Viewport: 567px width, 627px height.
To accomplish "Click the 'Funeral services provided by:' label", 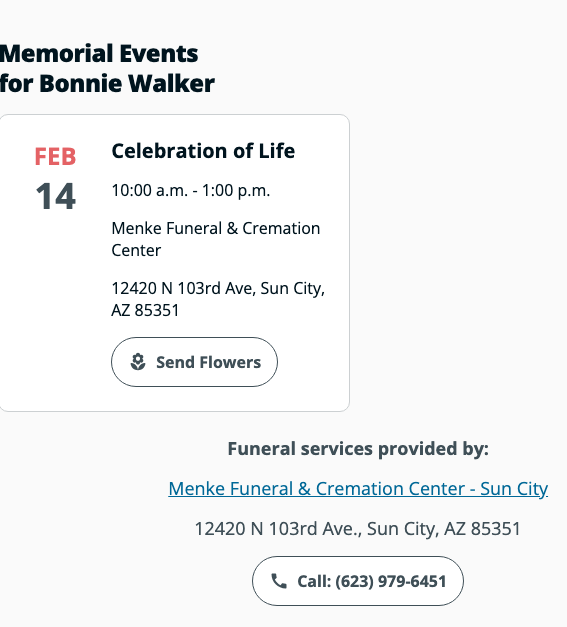I will point(358,449).
